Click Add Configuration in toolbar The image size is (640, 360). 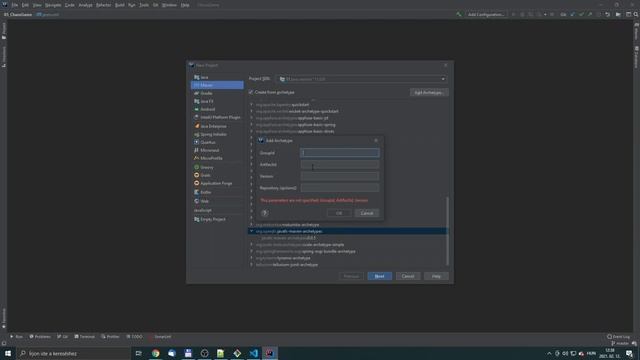coord(485,14)
